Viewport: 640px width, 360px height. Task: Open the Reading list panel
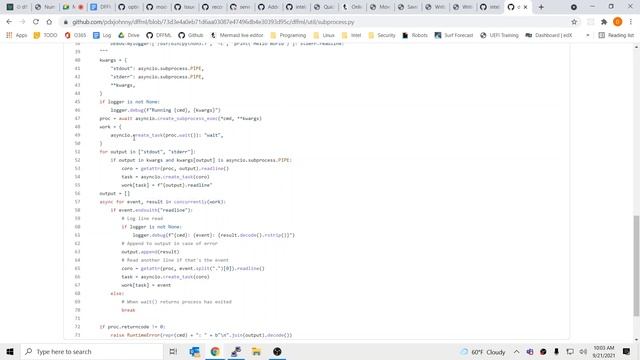click(616, 36)
